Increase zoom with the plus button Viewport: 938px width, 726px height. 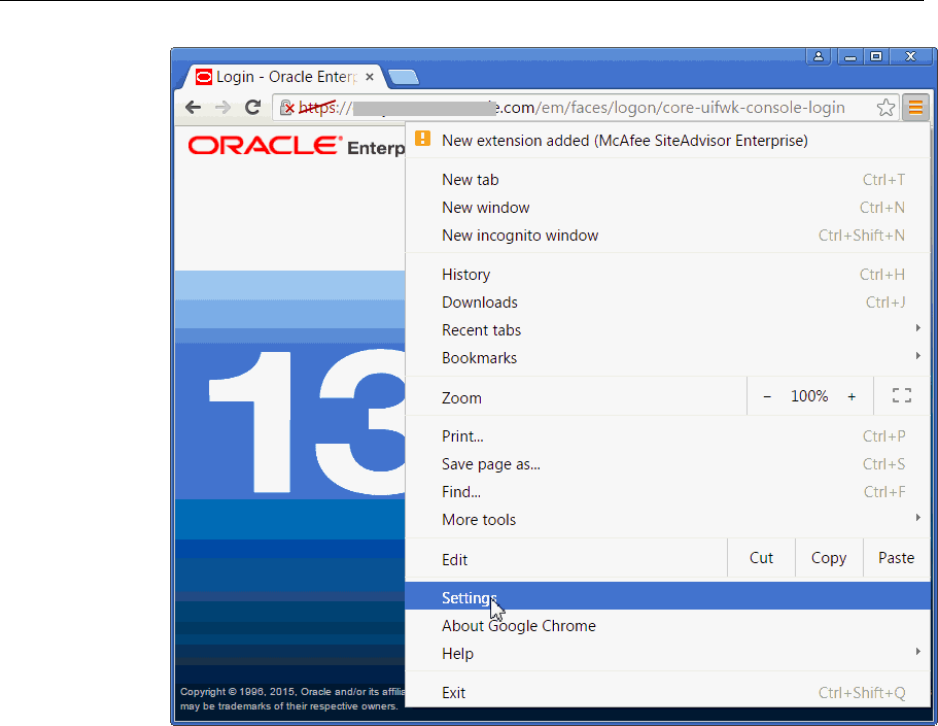[851, 396]
